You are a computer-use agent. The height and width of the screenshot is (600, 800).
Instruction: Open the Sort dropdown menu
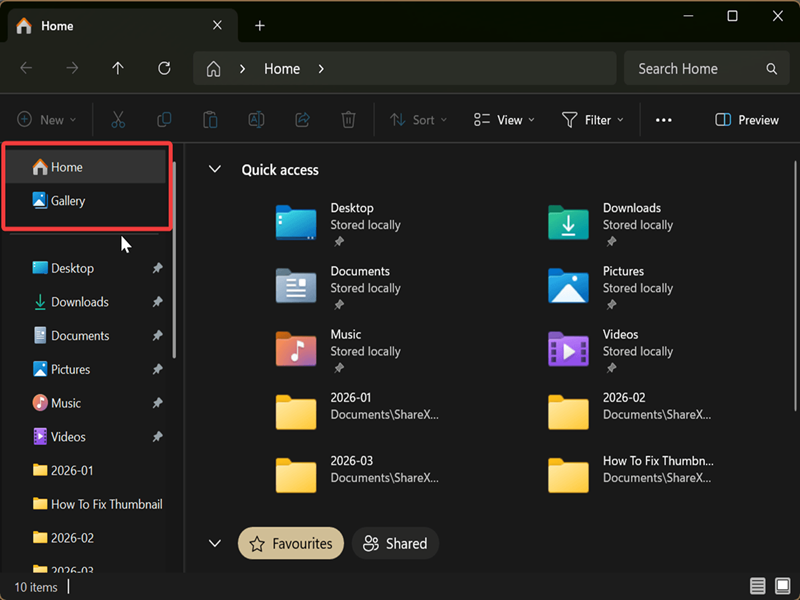[419, 120]
